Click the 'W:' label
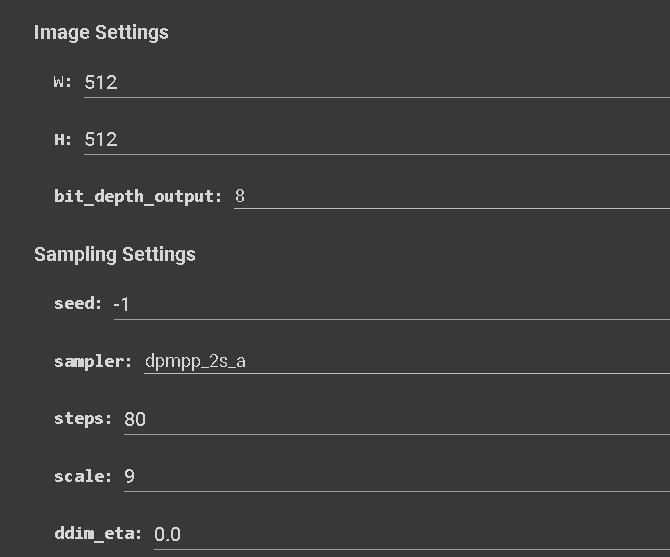The image size is (670, 557). pos(62,82)
